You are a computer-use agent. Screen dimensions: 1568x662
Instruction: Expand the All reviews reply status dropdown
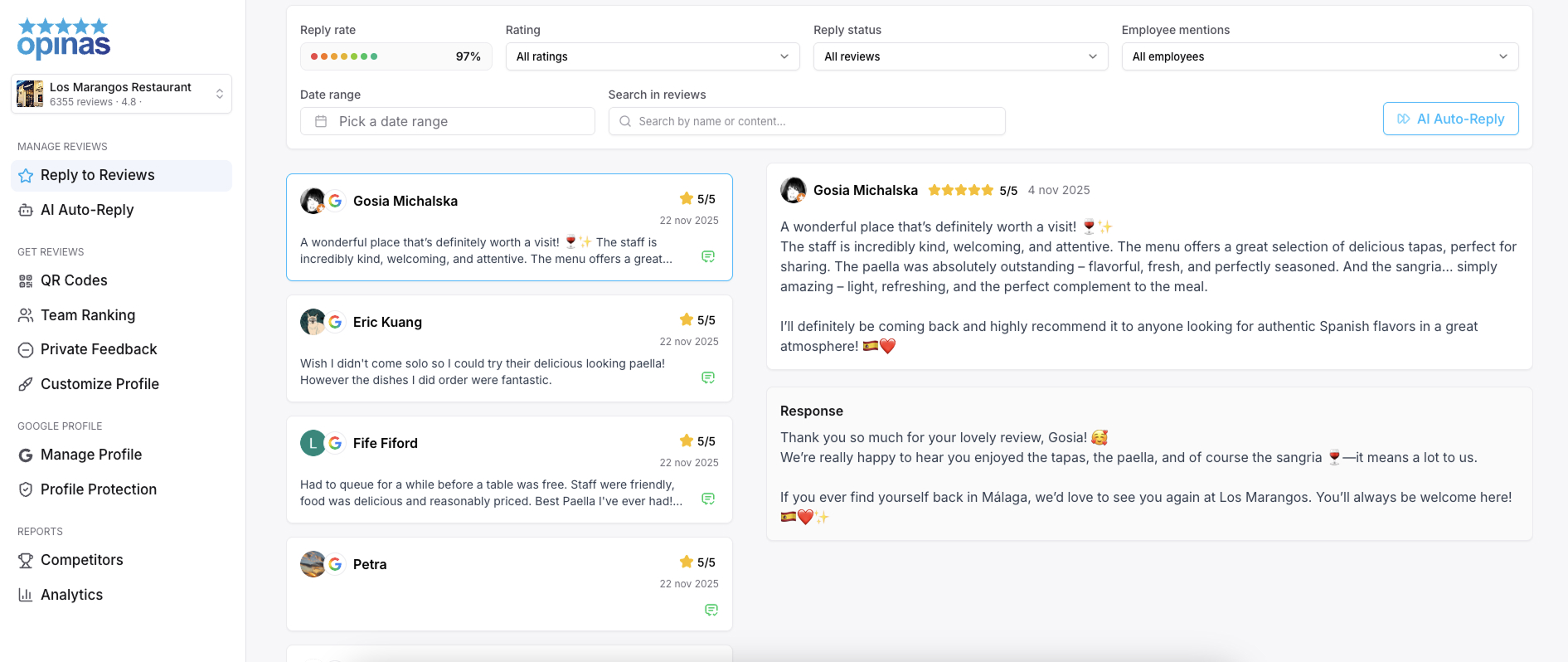click(x=961, y=56)
